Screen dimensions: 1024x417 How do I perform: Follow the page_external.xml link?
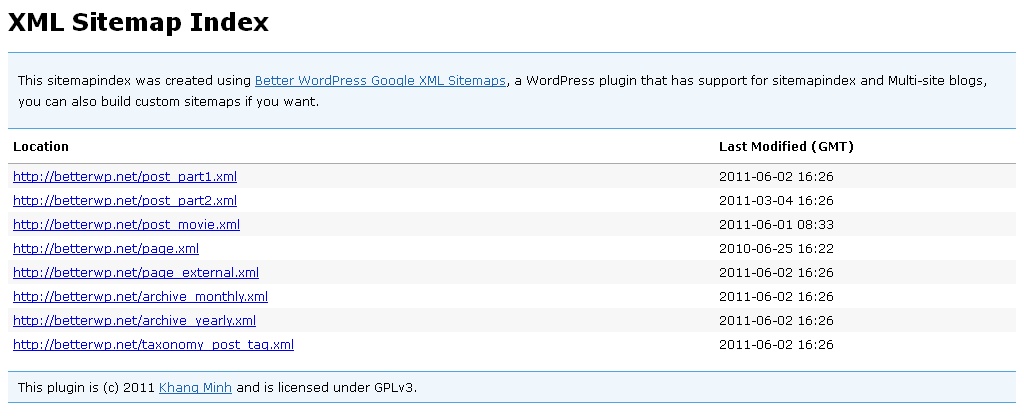pos(136,273)
